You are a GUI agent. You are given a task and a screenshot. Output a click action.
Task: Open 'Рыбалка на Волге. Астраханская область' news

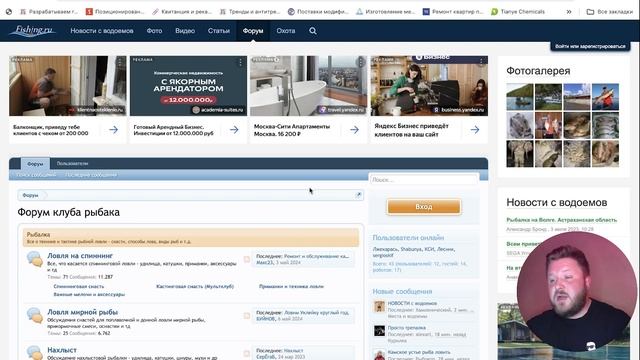pyautogui.click(x=562, y=220)
